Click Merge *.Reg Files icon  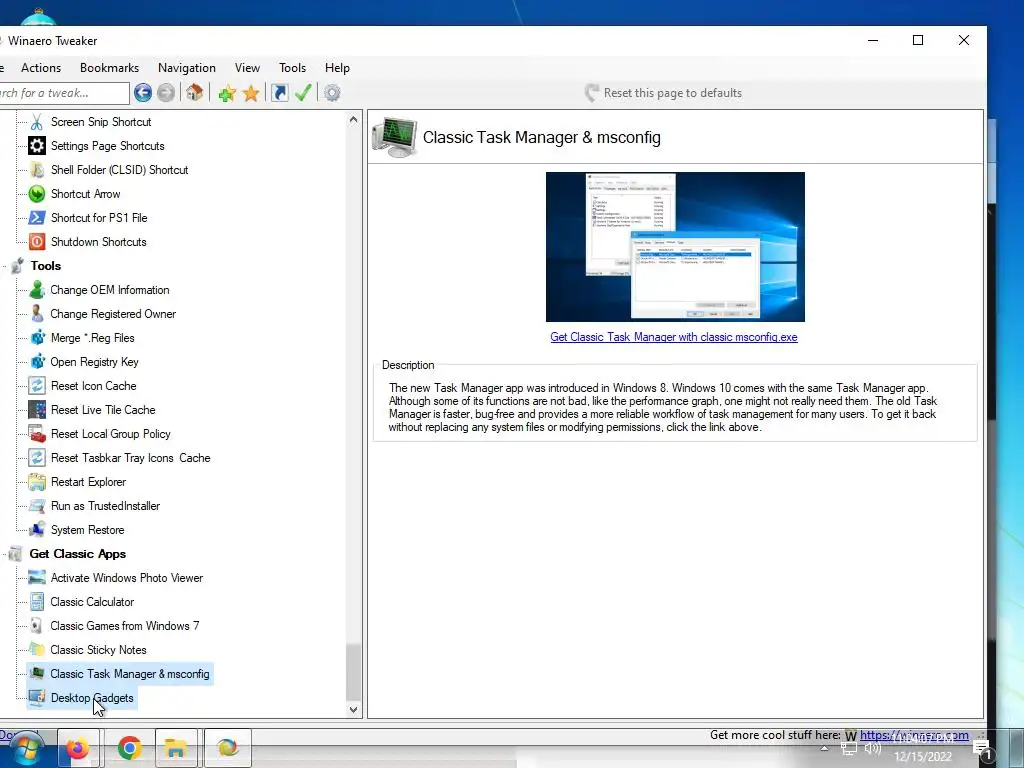(x=37, y=338)
